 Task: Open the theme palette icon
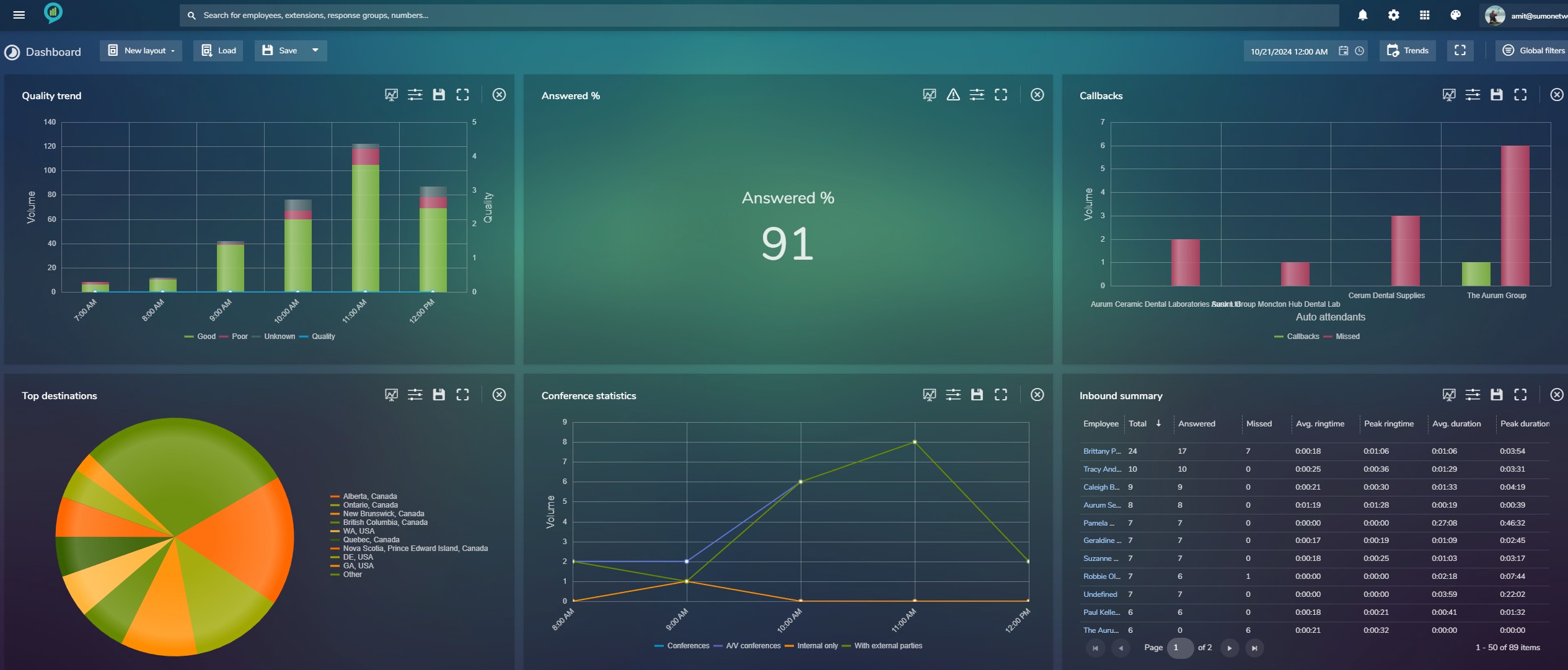point(1455,15)
